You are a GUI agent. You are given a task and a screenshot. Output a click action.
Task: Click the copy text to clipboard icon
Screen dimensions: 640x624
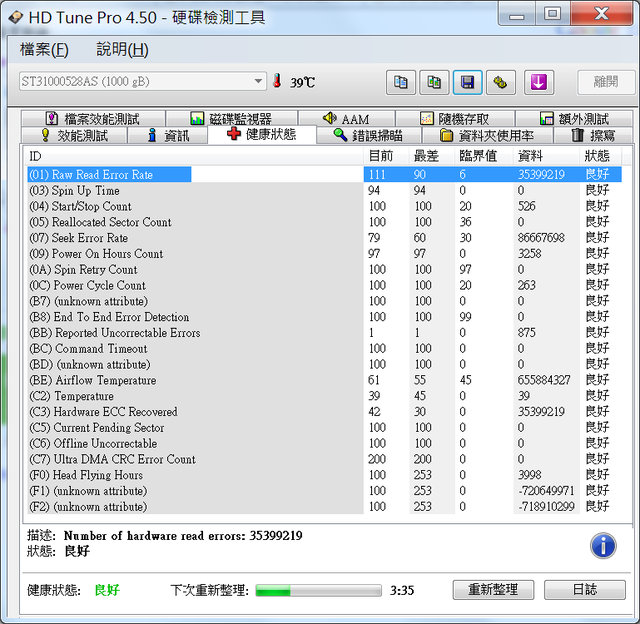click(x=401, y=82)
